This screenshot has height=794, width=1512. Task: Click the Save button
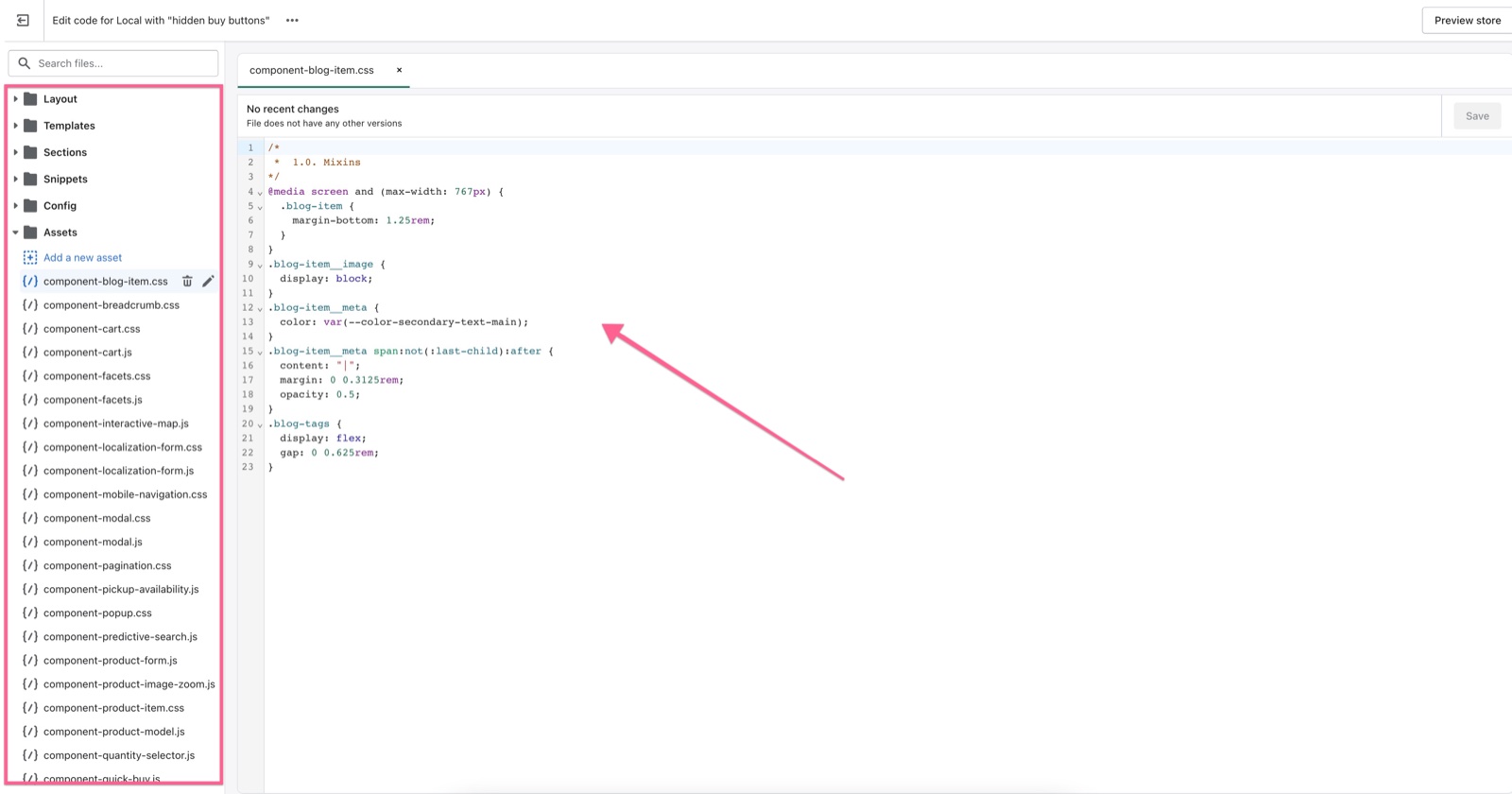[1477, 116]
